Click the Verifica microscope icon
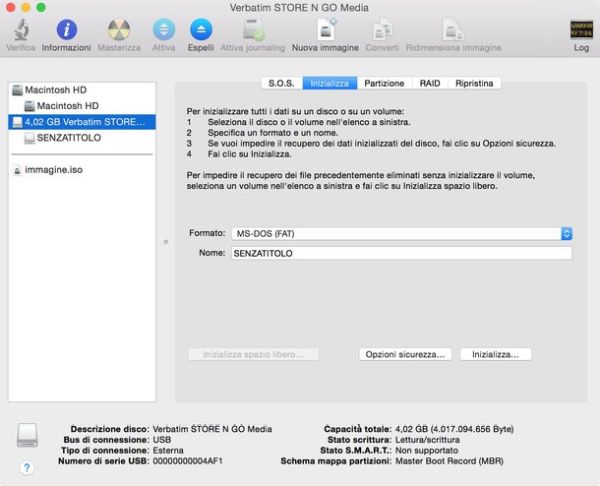 pyautogui.click(x=21, y=30)
